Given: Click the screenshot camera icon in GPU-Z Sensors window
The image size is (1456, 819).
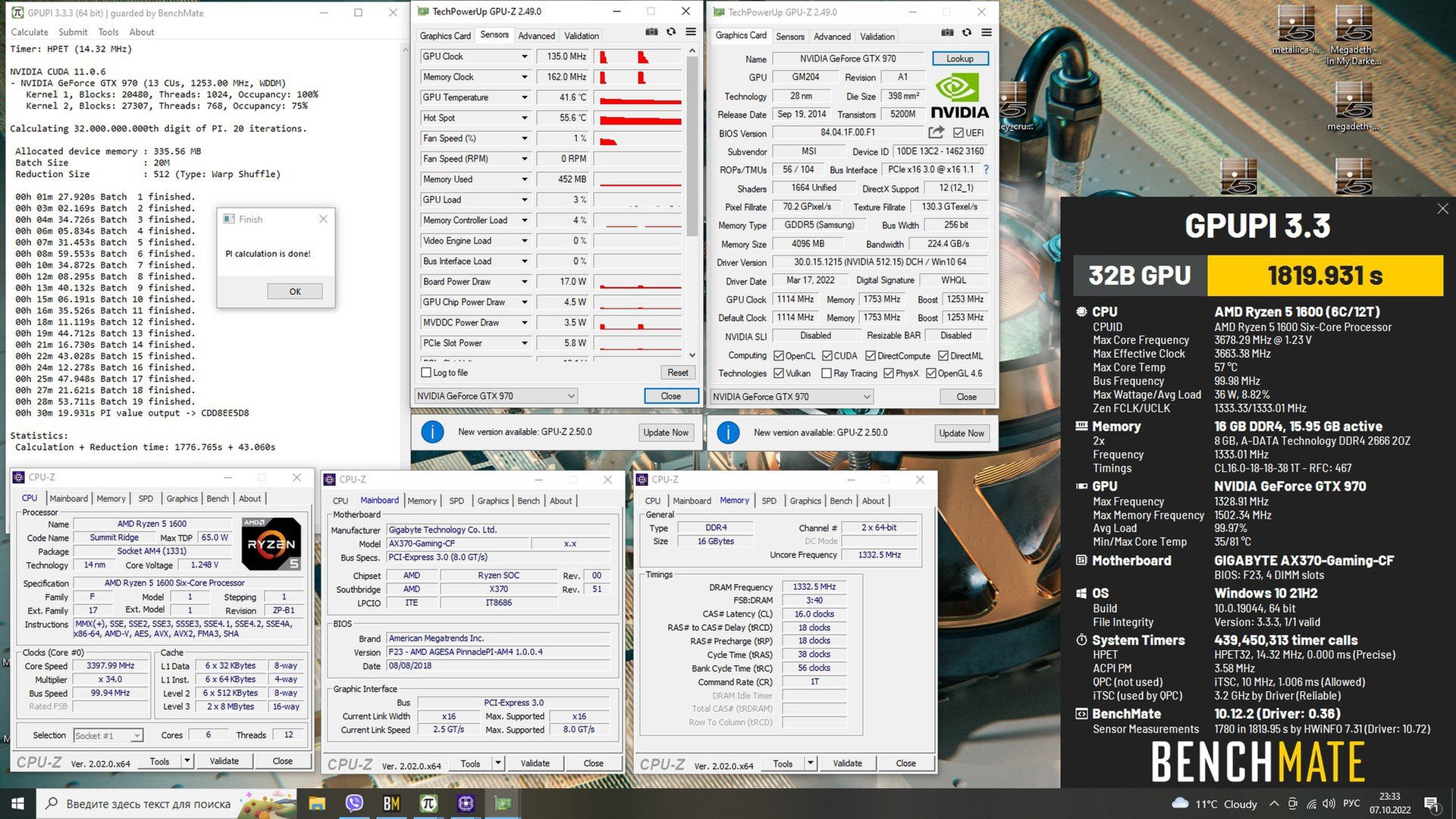Looking at the screenshot, I should 651,32.
